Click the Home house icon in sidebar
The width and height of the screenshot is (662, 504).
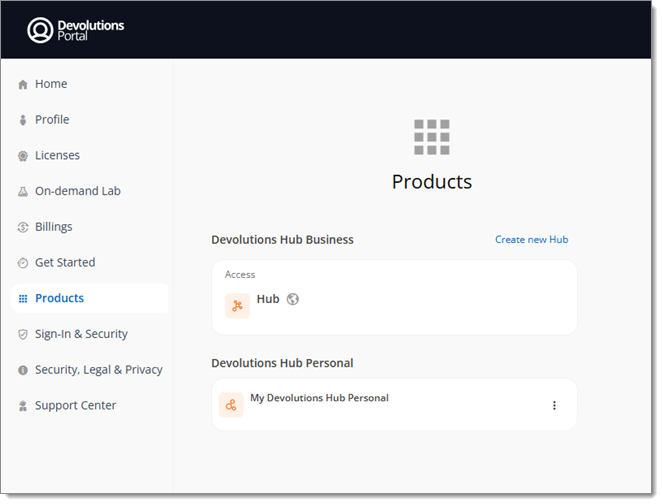pos(23,85)
